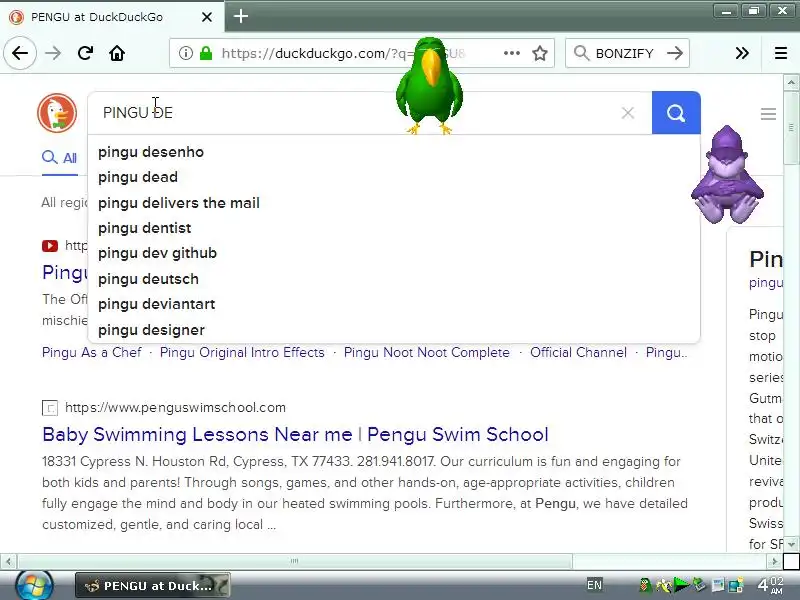Choose suggestion pingu desenho

click(151, 152)
